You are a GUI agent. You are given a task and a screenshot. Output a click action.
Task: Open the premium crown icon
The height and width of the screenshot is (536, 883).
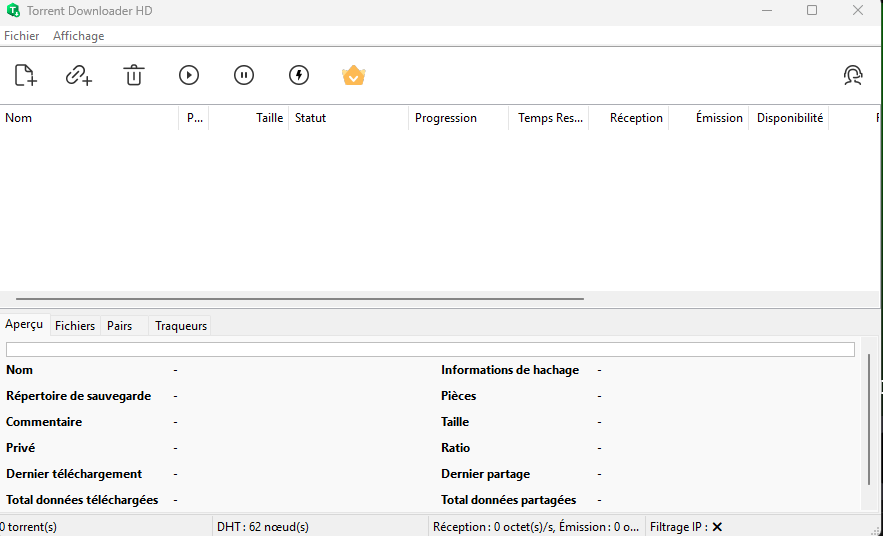pyautogui.click(x=354, y=75)
